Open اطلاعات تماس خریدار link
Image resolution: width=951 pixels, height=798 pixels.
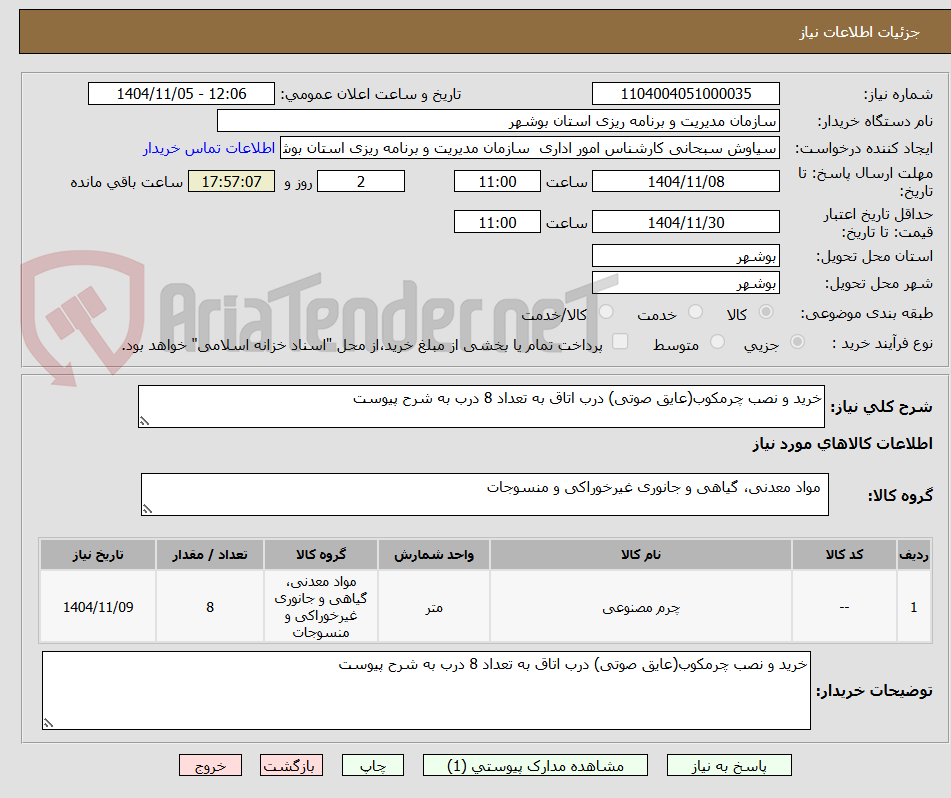click(x=209, y=149)
